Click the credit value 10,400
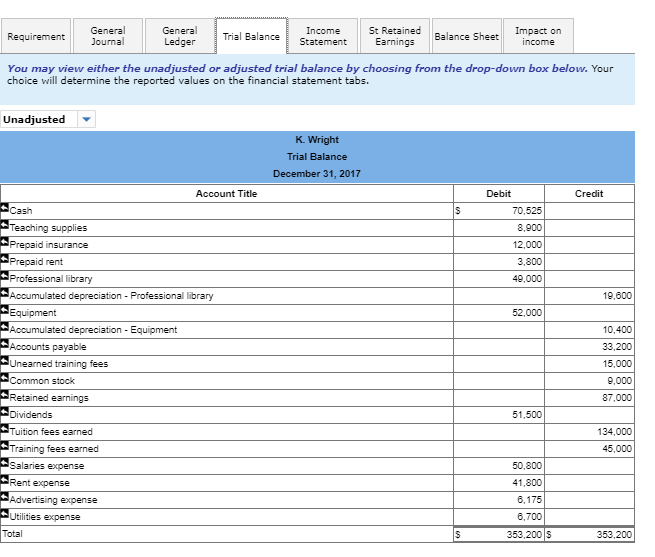 (x=617, y=330)
